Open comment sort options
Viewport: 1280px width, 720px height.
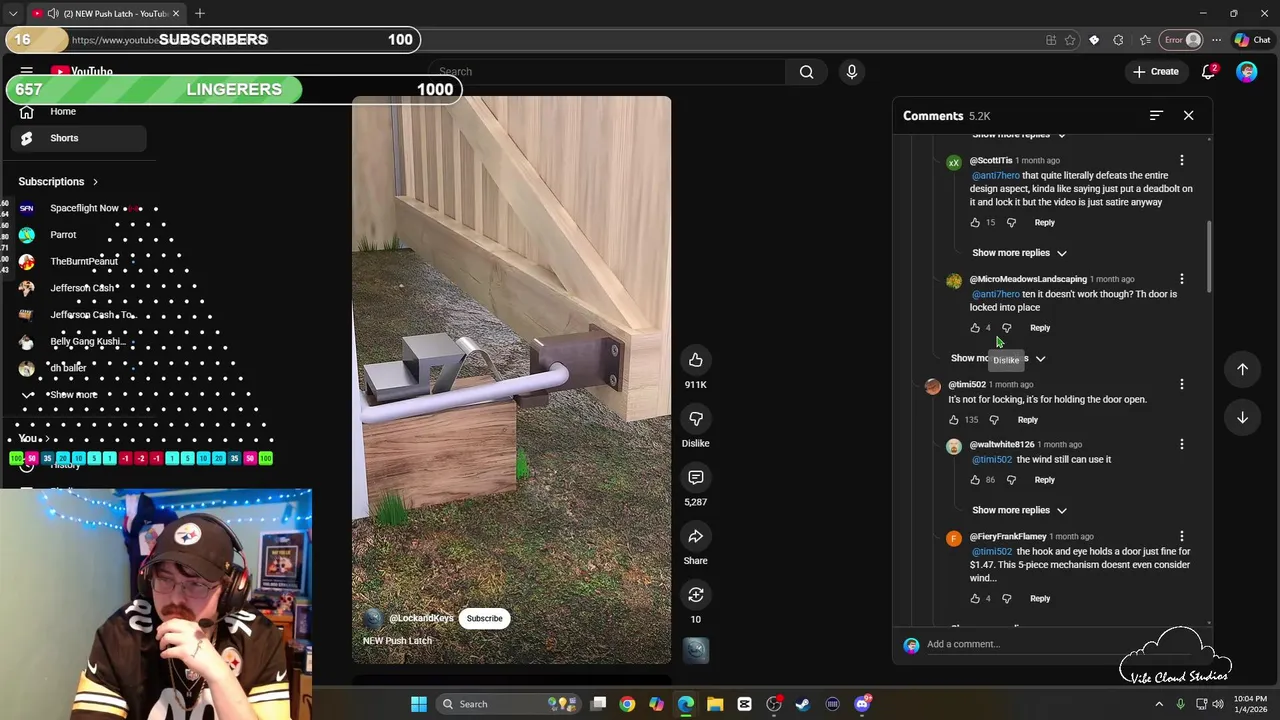(1156, 116)
